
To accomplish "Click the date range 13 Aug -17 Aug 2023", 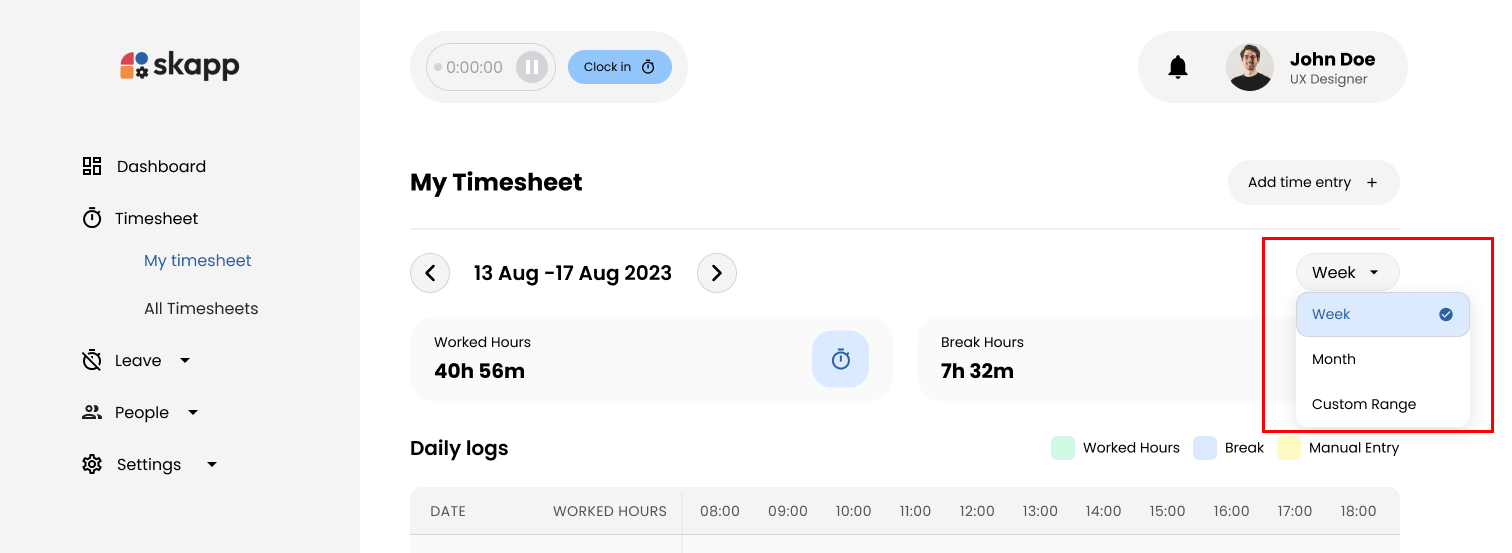I will (573, 273).
